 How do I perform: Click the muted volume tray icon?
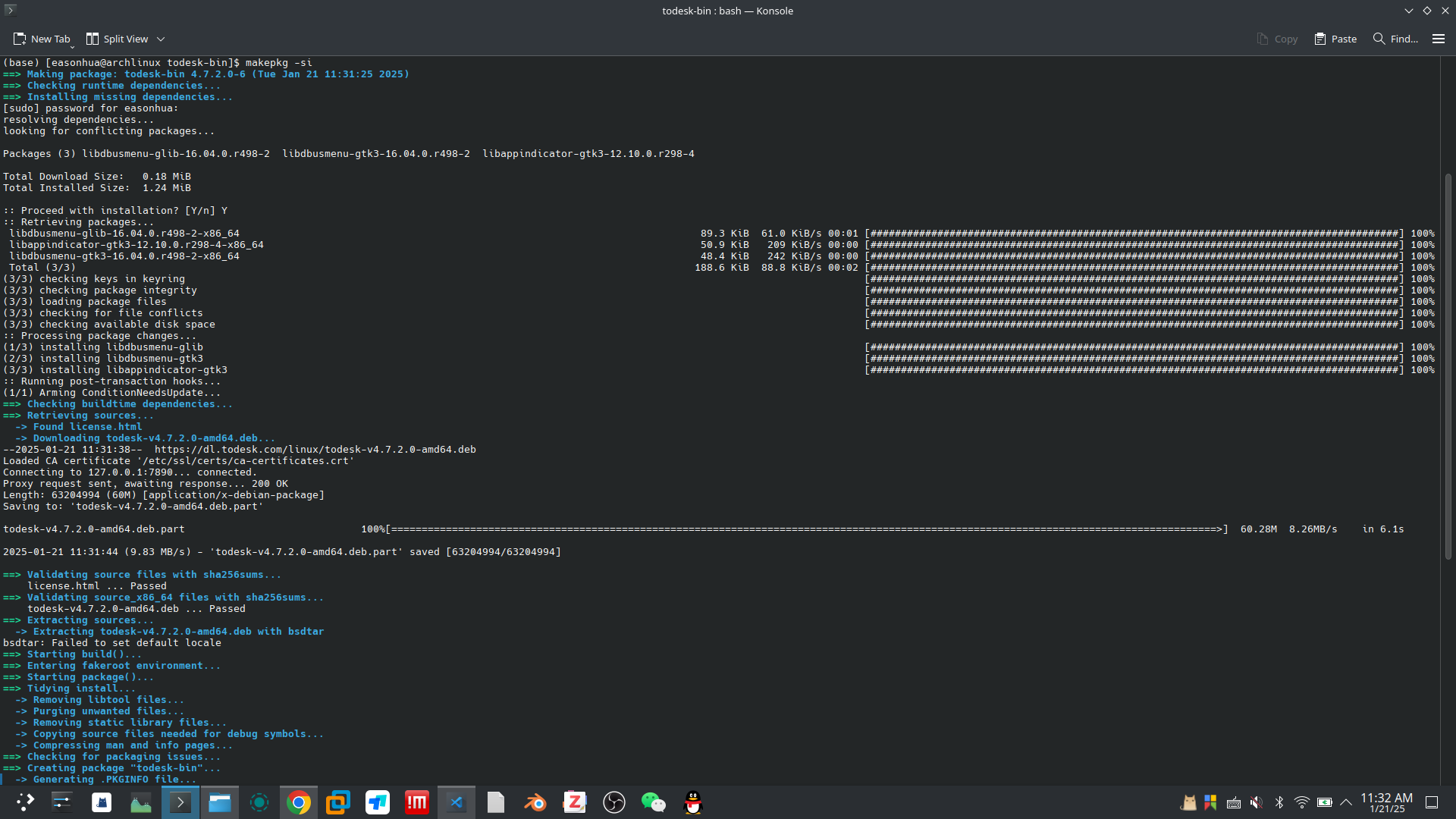1257,802
